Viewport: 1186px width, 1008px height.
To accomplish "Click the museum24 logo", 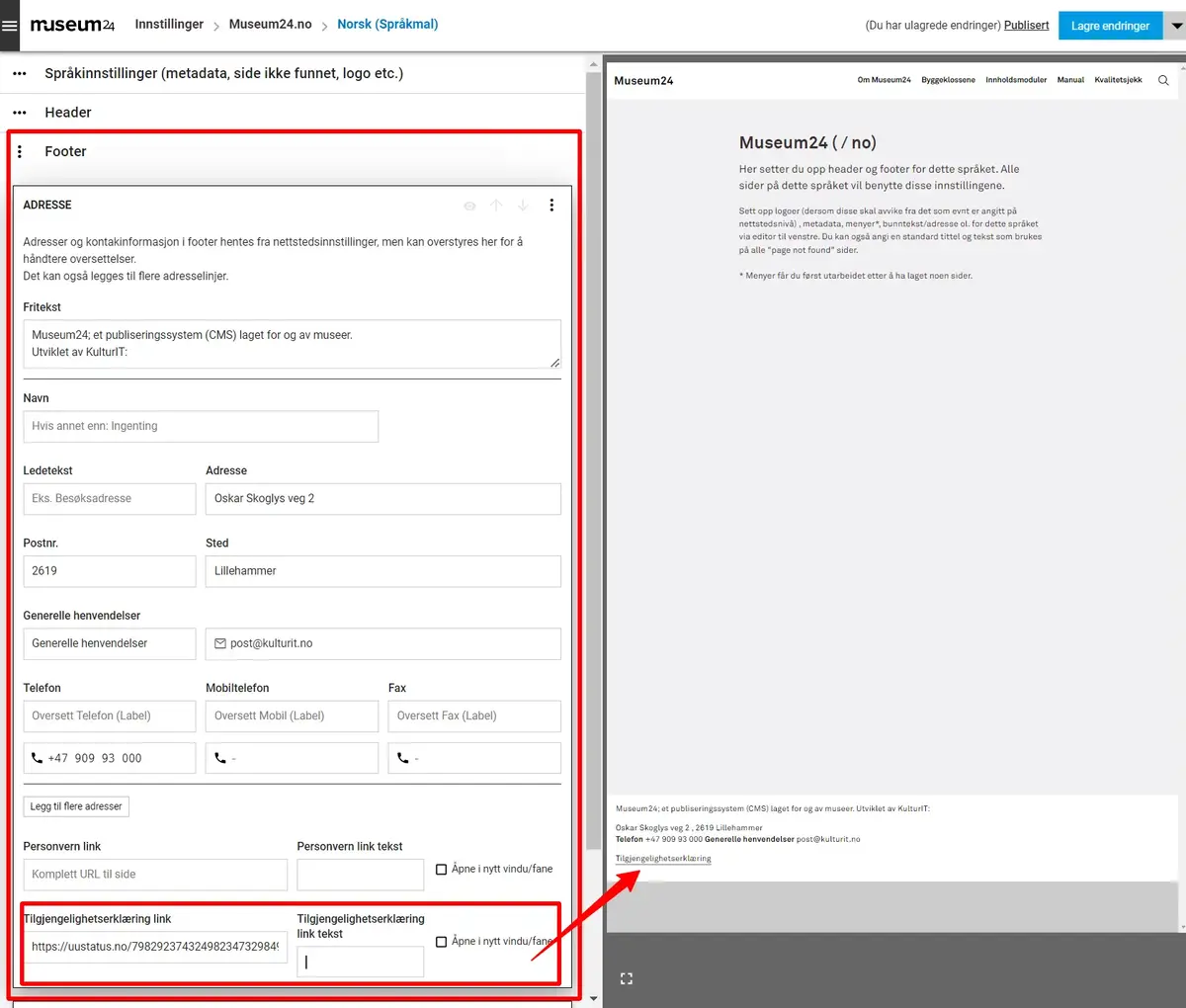I will 72,25.
